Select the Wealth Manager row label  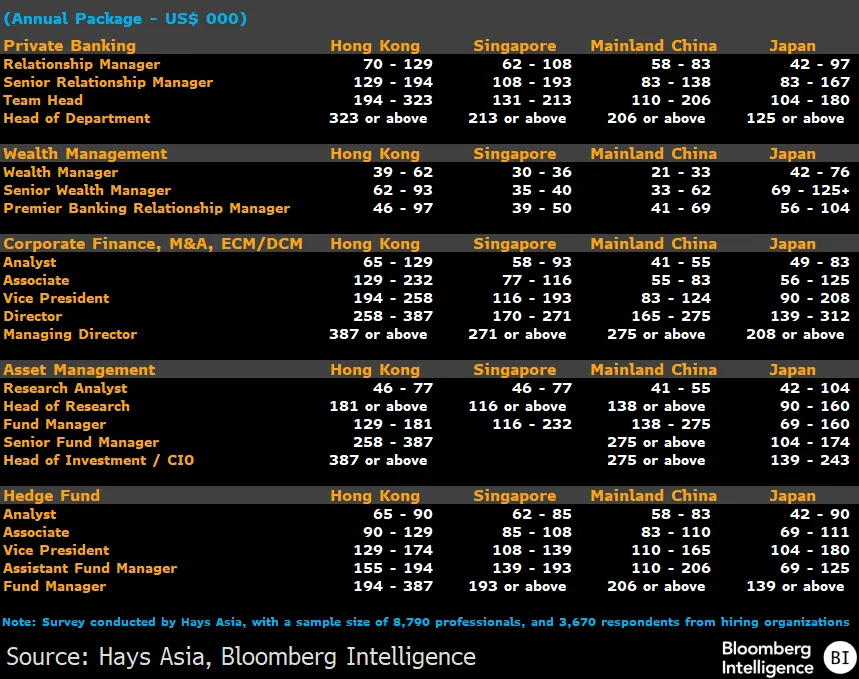[x=60, y=172]
